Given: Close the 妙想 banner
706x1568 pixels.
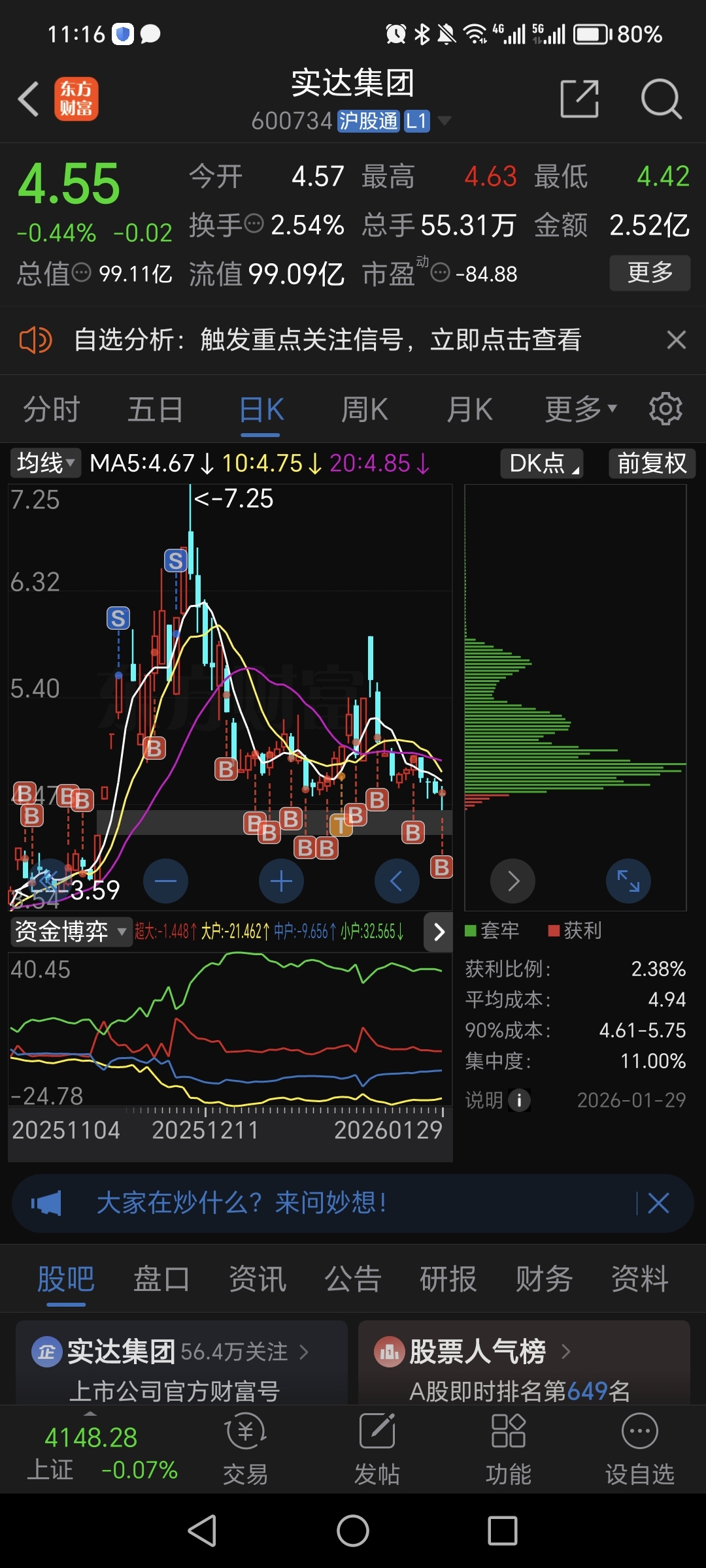Looking at the screenshot, I should click(x=658, y=1203).
